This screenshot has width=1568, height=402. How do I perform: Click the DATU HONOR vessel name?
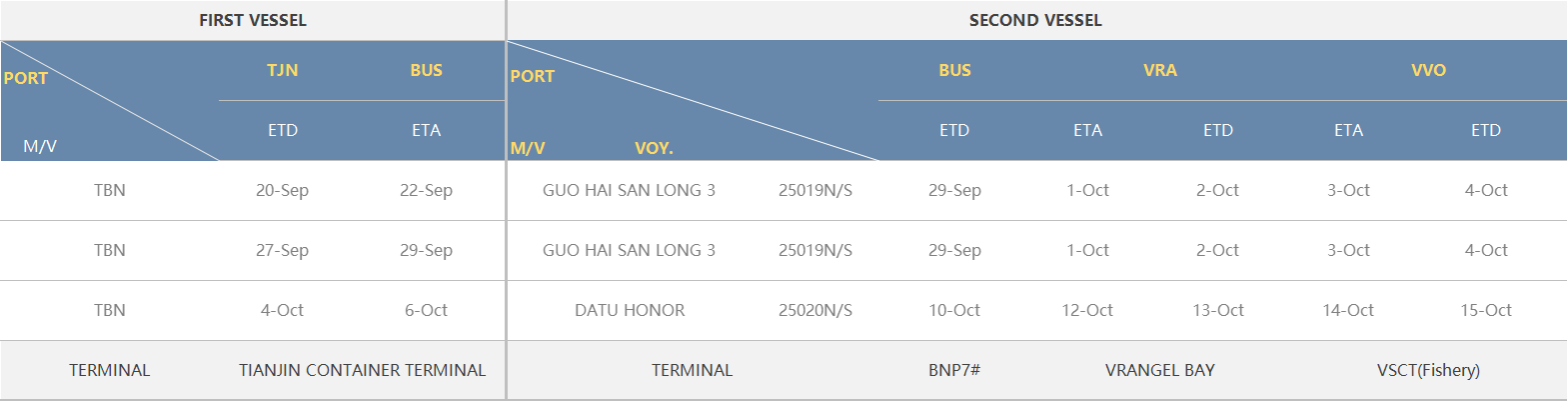click(x=630, y=310)
